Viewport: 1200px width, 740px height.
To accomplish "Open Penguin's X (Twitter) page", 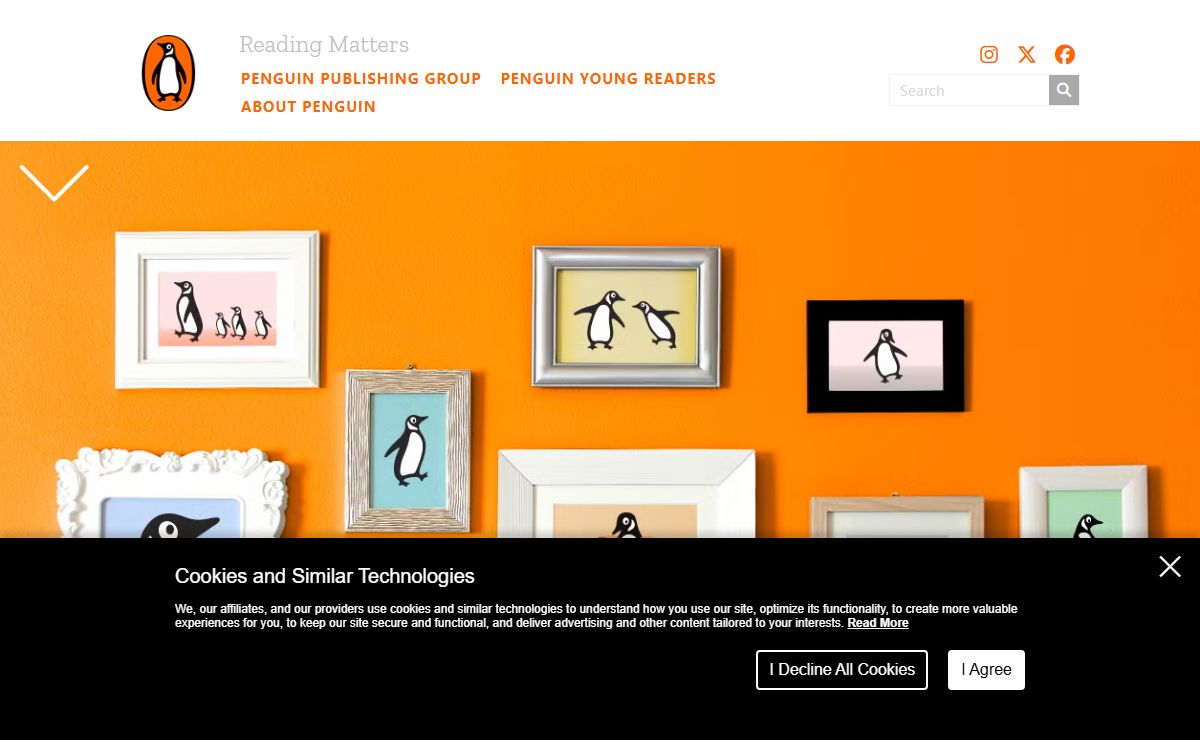I will pos(1027,54).
